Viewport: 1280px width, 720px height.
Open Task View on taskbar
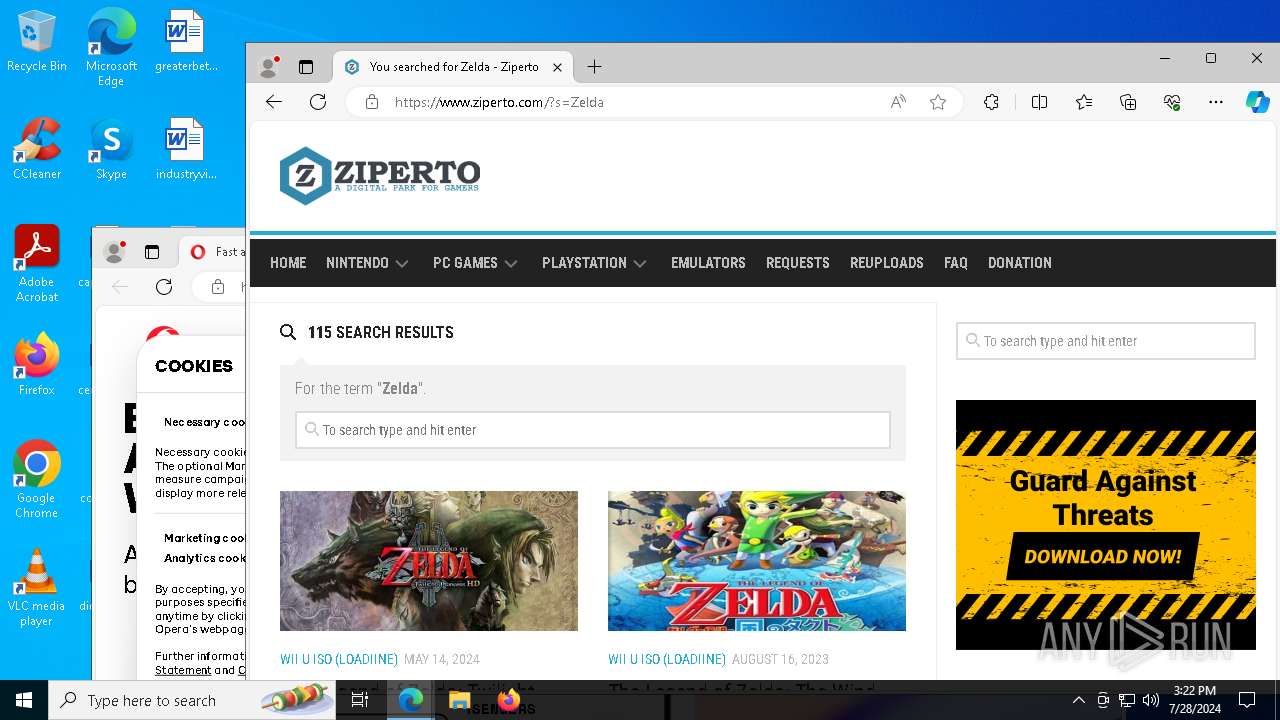click(x=360, y=701)
